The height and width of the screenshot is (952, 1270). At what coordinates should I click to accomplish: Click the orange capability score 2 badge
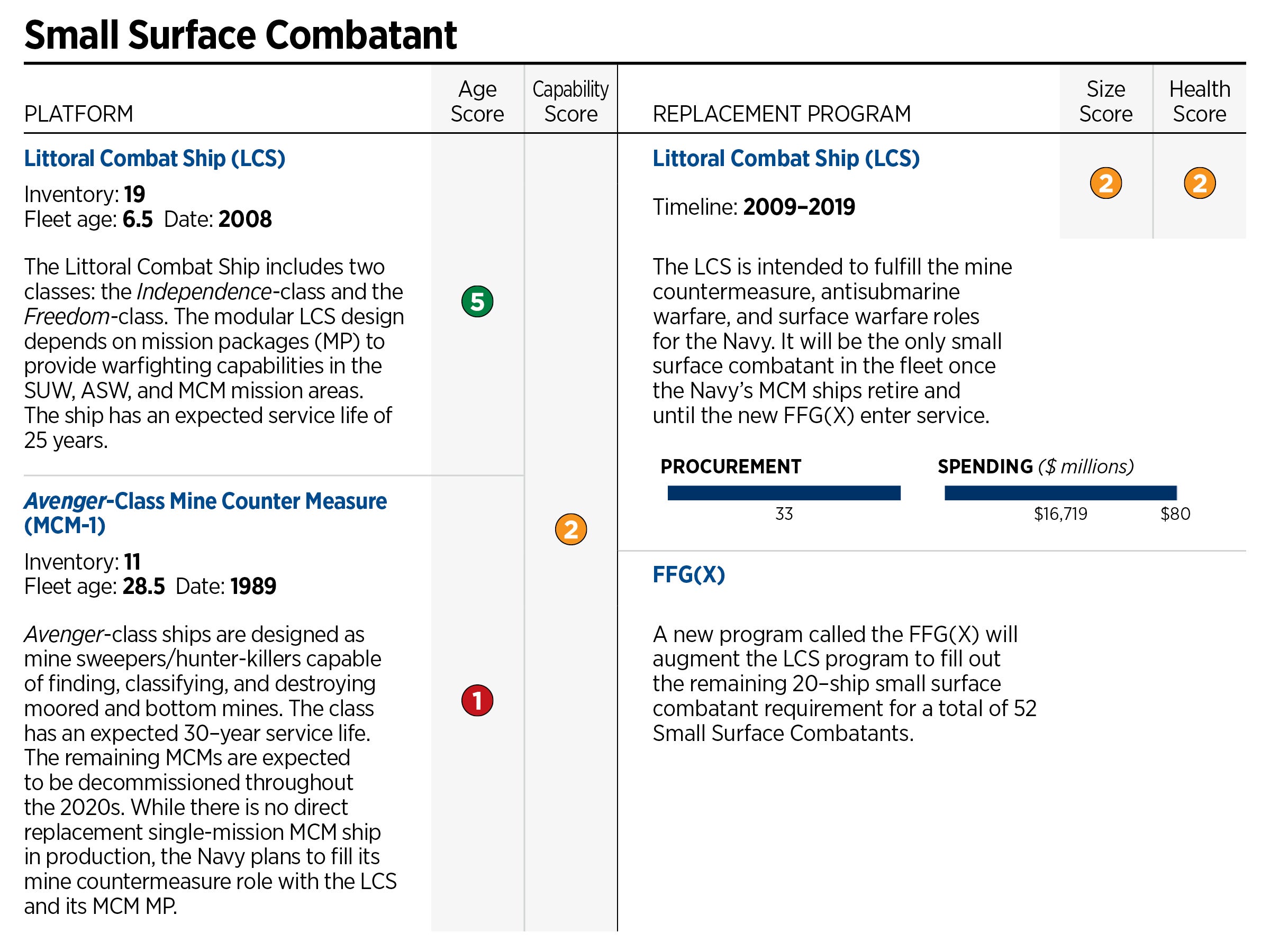coord(570,529)
